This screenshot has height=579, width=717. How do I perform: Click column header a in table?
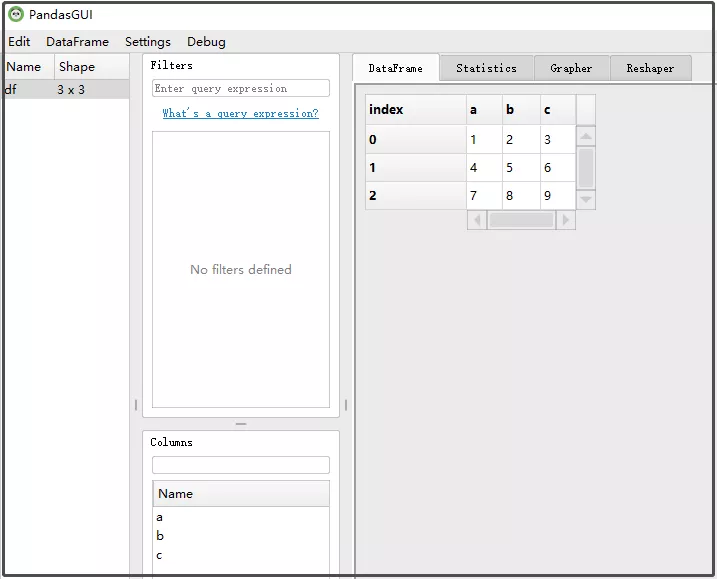coord(484,110)
